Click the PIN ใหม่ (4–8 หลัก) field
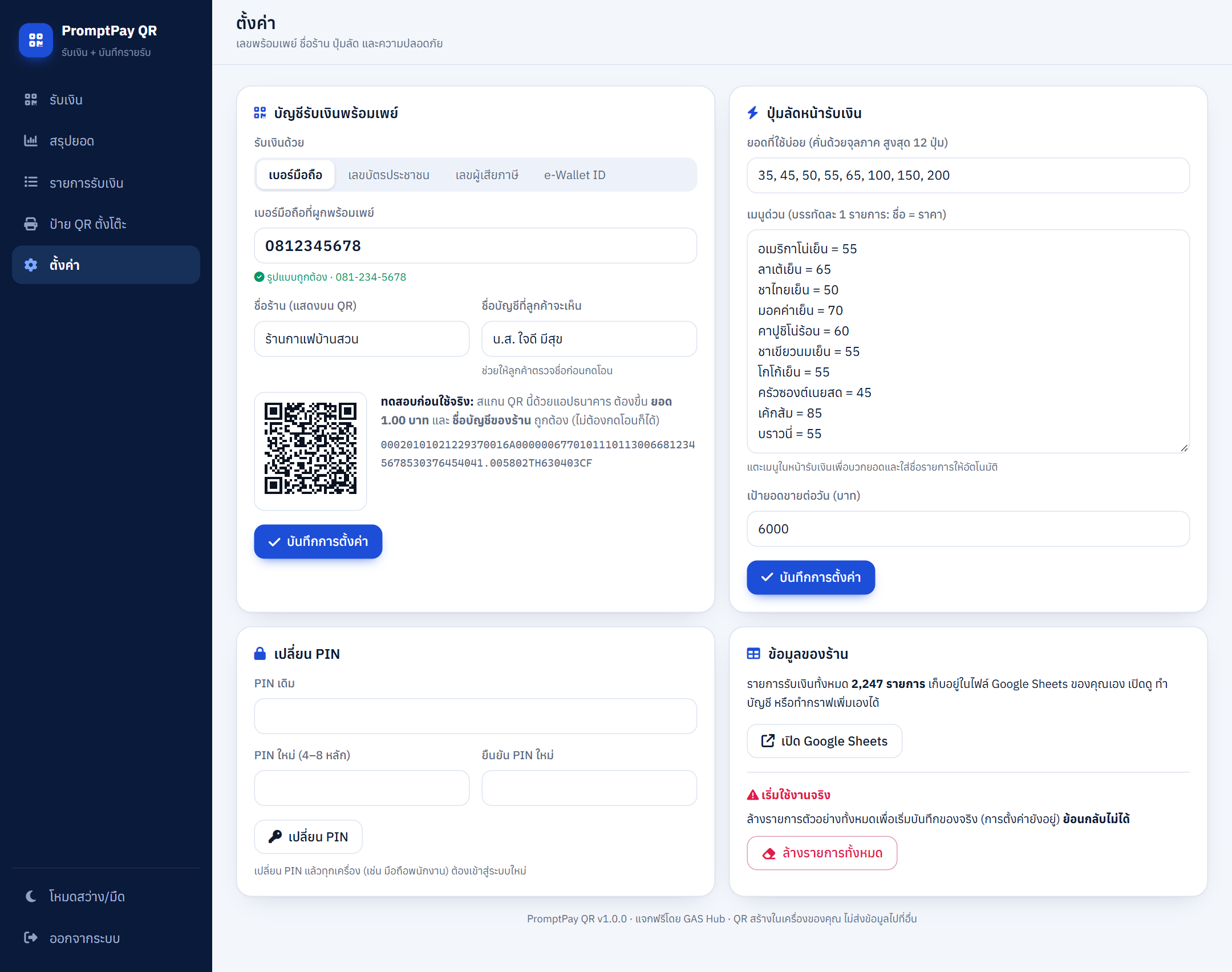 pyautogui.click(x=362, y=788)
